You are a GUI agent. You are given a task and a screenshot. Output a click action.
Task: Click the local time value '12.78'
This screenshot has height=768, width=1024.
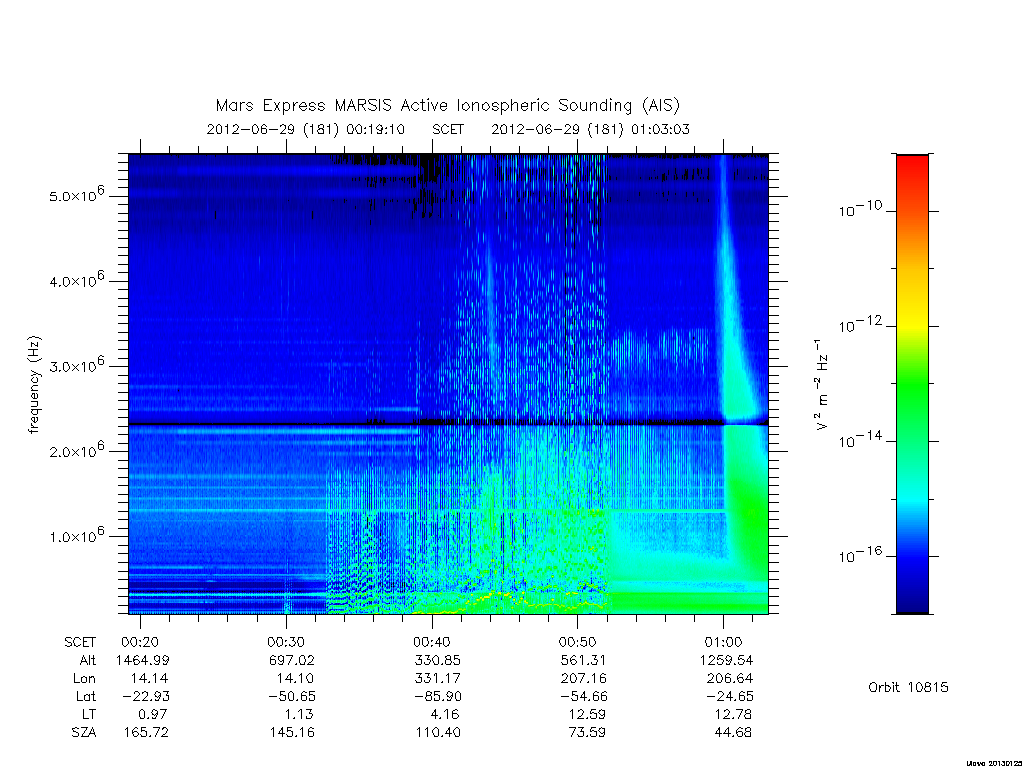click(733, 714)
